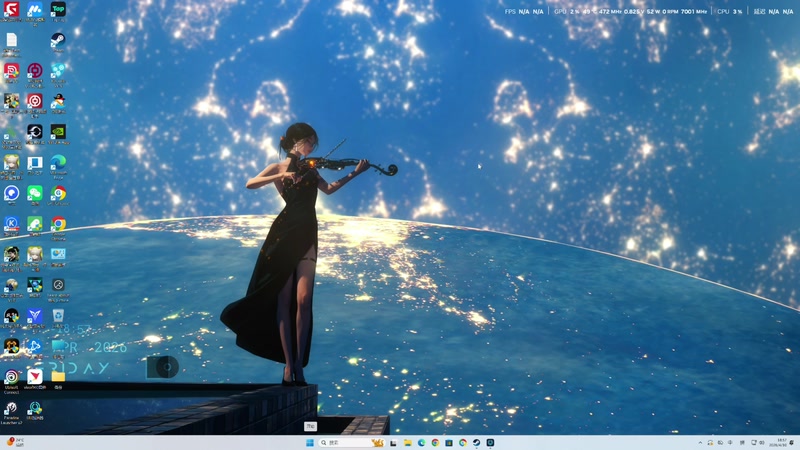Open the weather widget in the taskbar
The width and height of the screenshot is (800, 450).
click(x=15, y=442)
